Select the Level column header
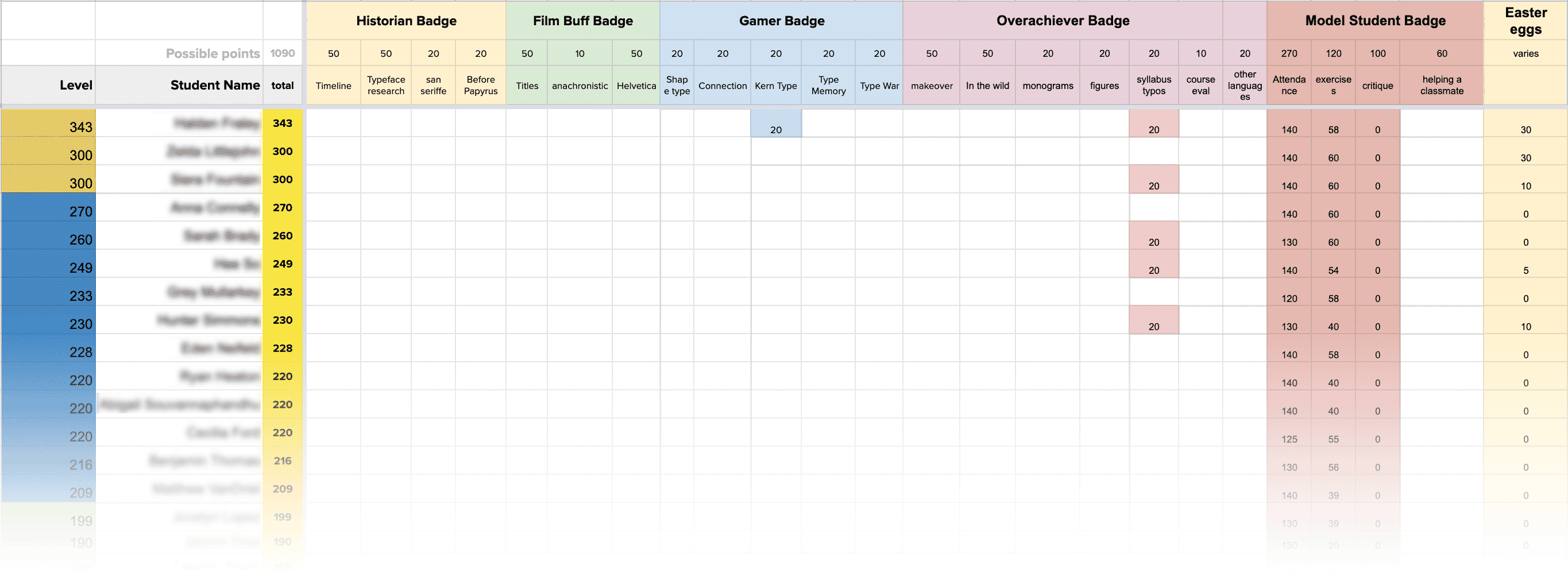 coord(48,85)
